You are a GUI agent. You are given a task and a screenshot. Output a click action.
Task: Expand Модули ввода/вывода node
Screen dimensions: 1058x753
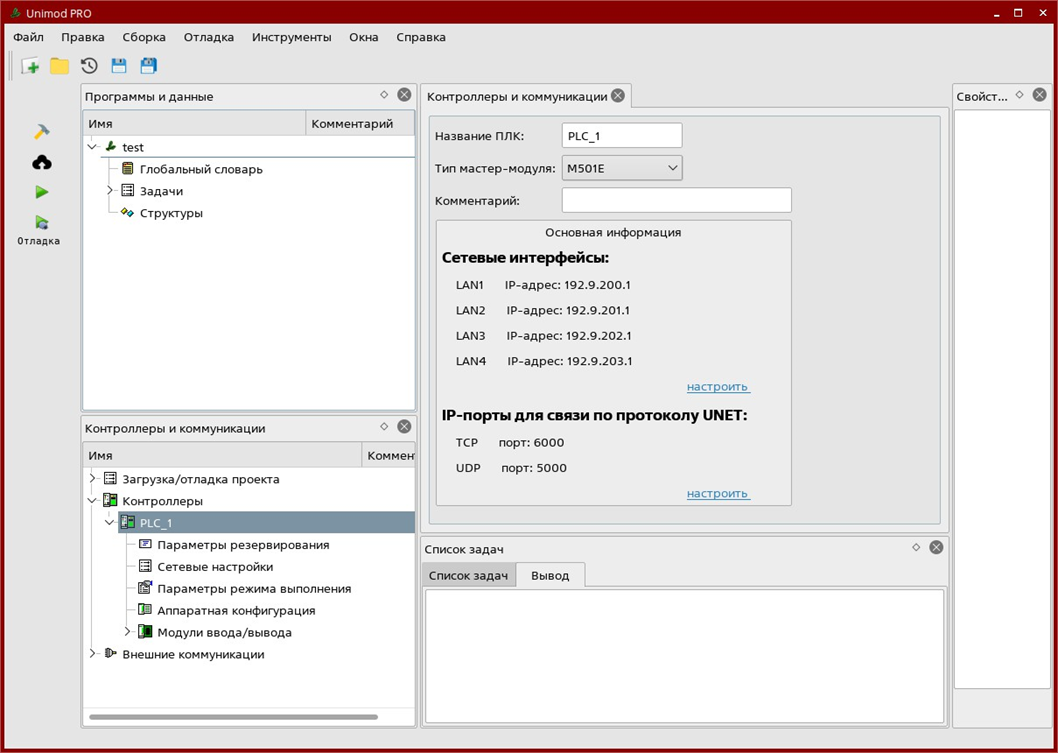pyautogui.click(x=128, y=632)
